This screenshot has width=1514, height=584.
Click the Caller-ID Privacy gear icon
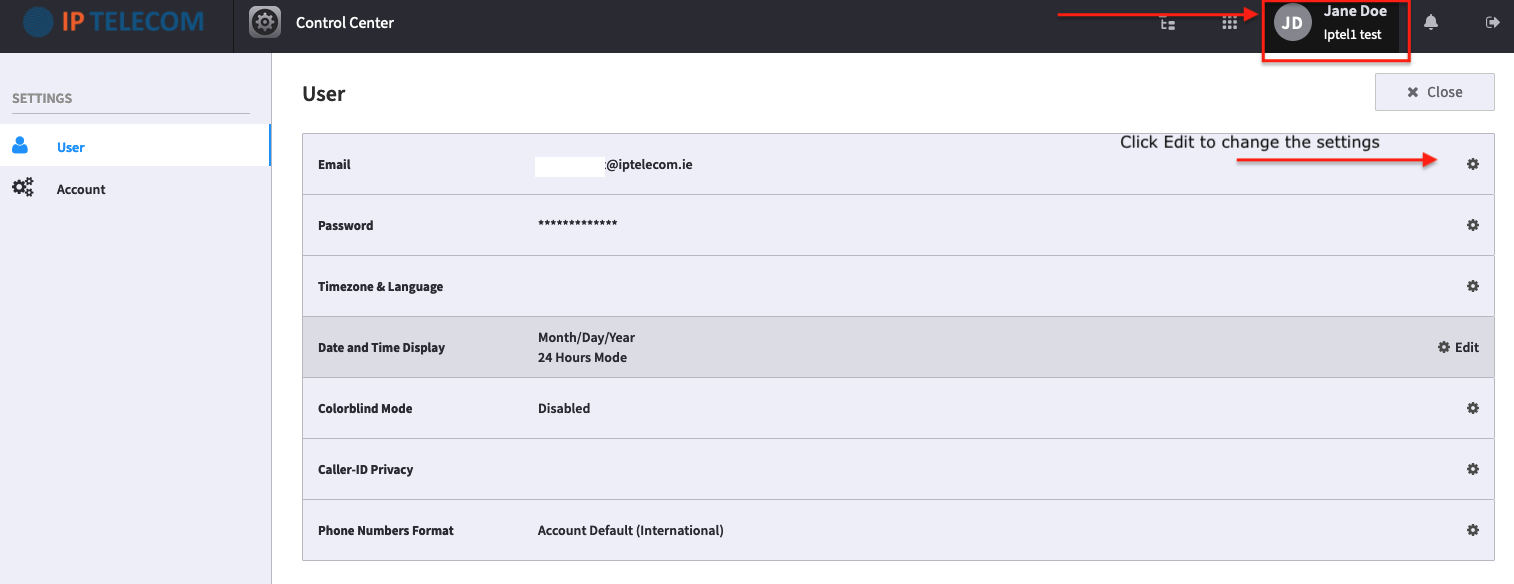[x=1472, y=469]
